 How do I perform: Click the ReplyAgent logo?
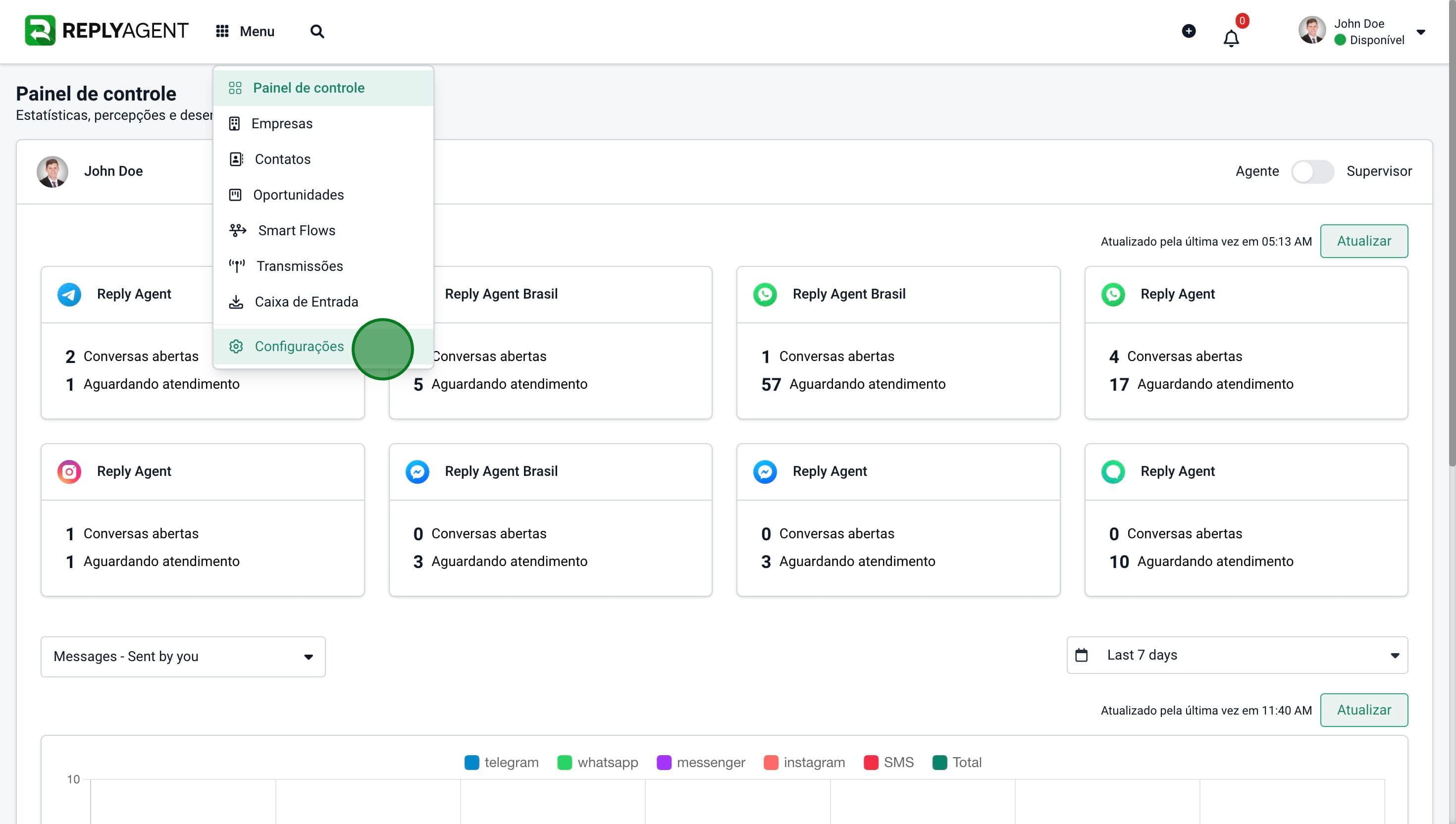(106, 31)
